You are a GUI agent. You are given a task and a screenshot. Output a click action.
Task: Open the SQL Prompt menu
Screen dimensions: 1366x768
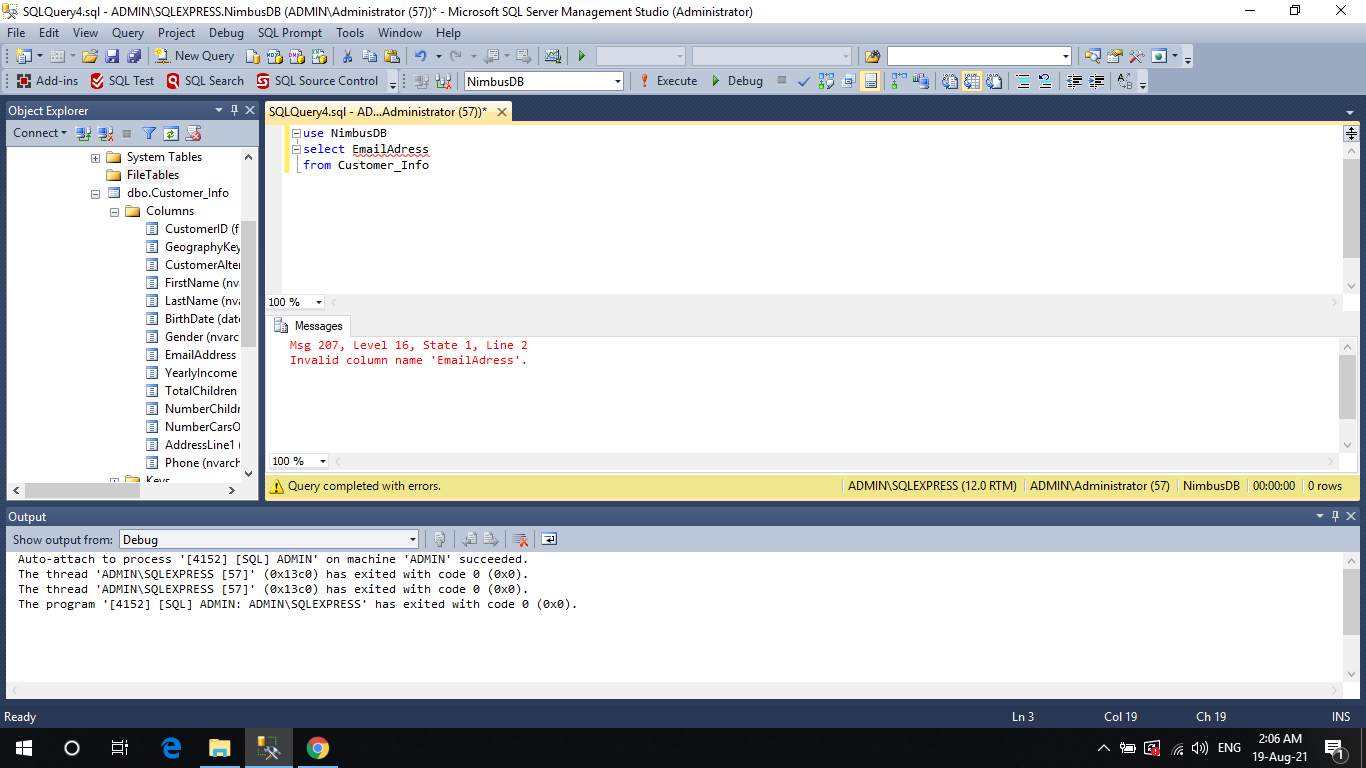click(290, 33)
